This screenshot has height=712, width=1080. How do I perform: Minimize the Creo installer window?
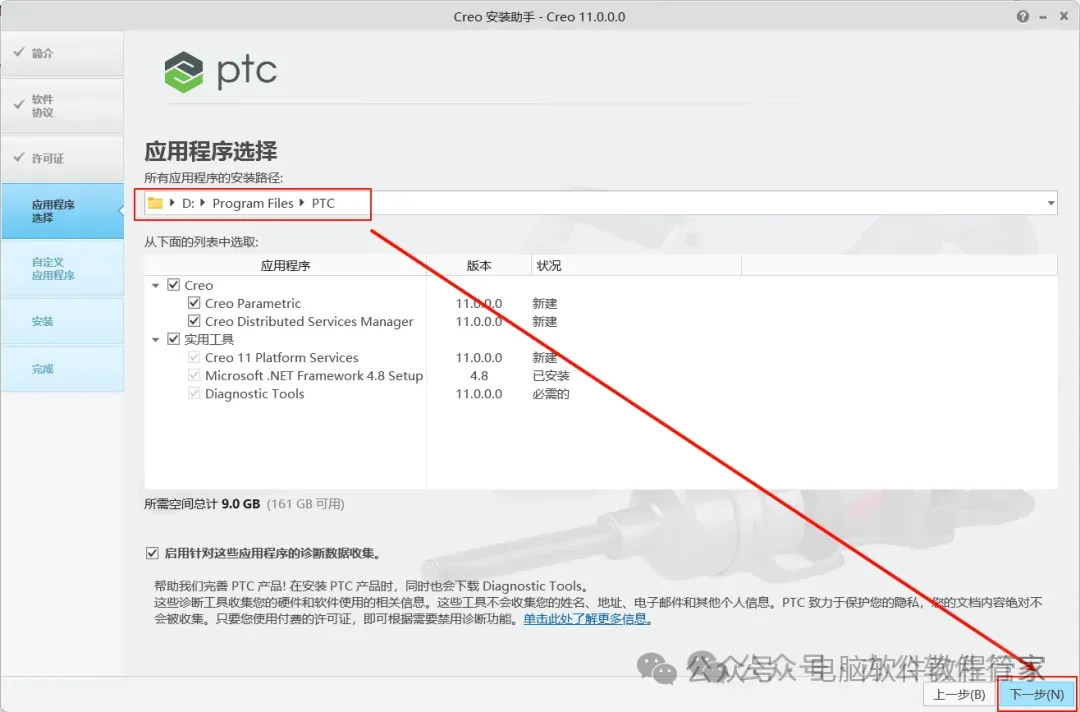pos(1043,17)
